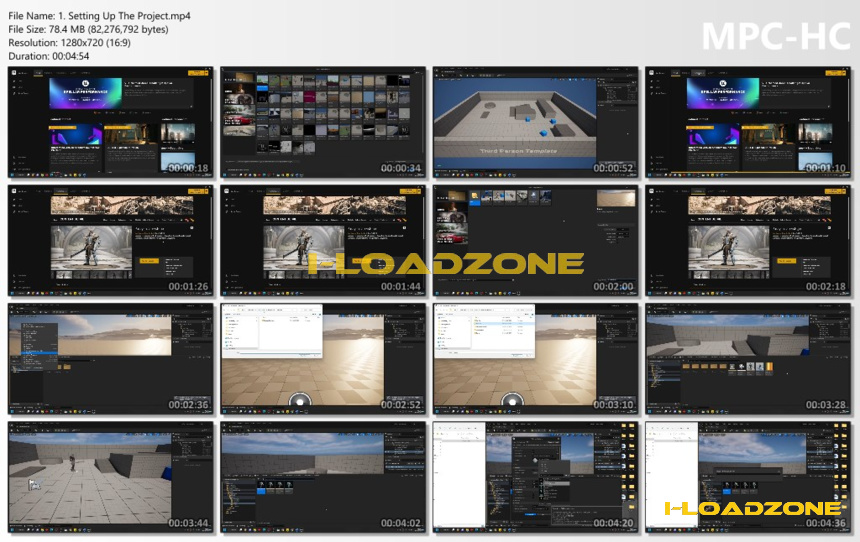Screen dimensions: 860x542
Task: Pick the frame stamped 00:02:52
Action: pos(323,359)
